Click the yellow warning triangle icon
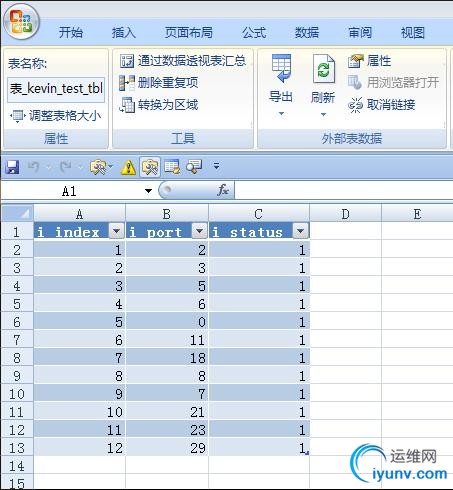The image size is (453, 490). (129, 167)
